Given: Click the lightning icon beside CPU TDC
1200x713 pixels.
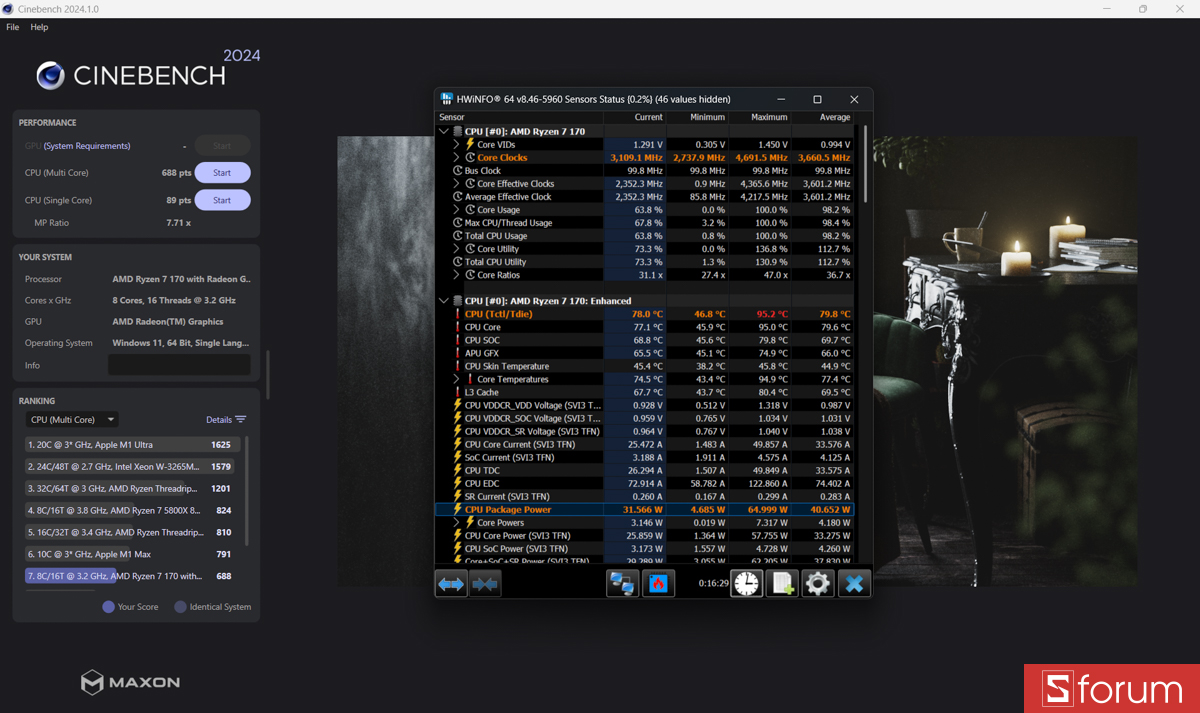Looking at the screenshot, I should coord(458,470).
